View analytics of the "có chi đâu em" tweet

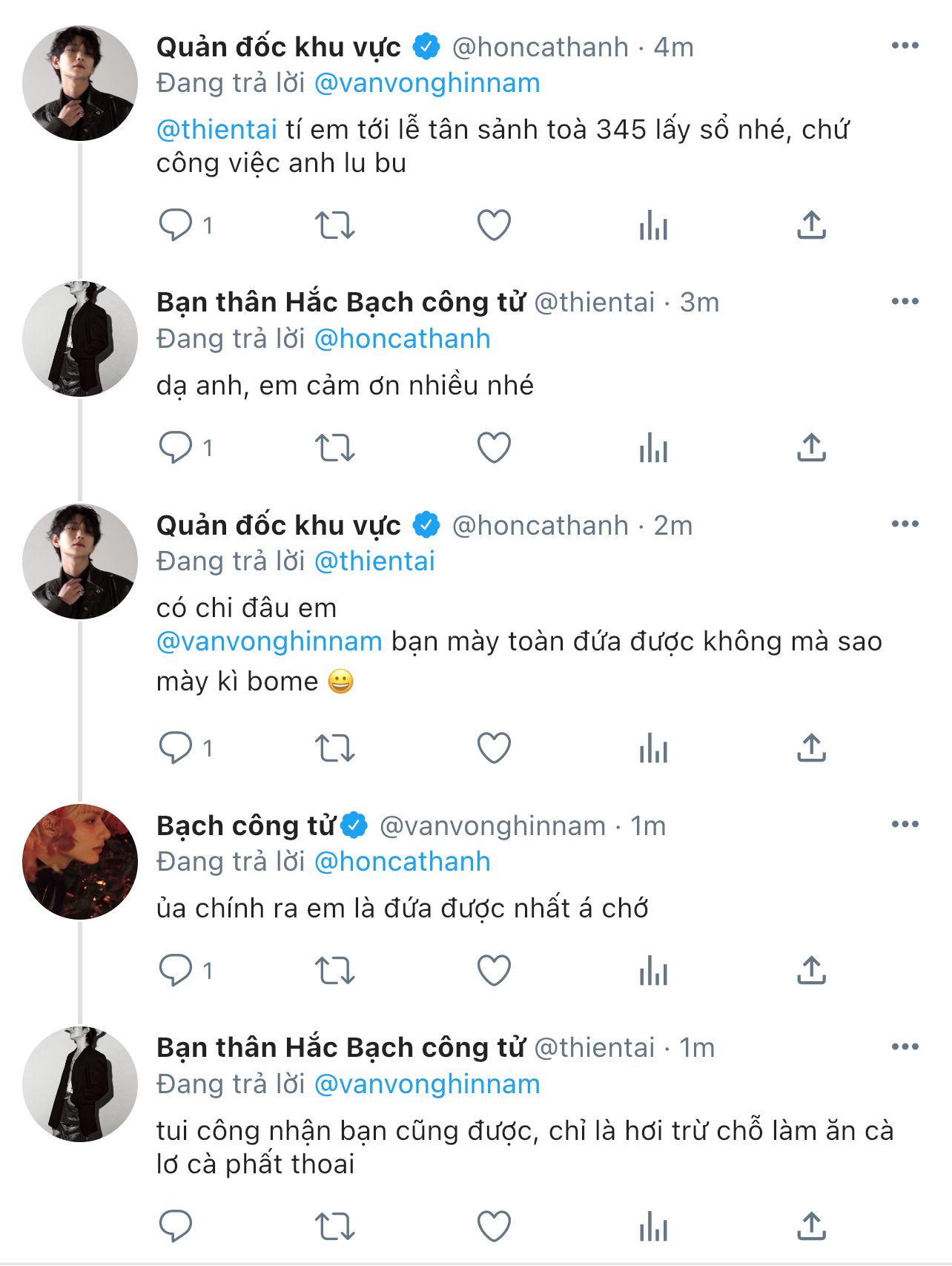653,748
